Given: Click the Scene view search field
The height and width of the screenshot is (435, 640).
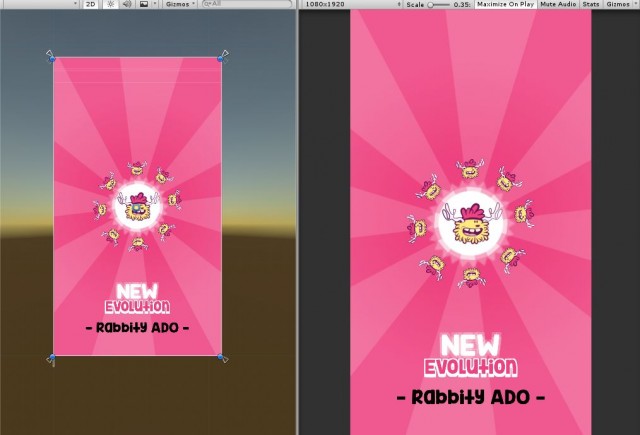Looking at the screenshot, I should pos(247,4).
